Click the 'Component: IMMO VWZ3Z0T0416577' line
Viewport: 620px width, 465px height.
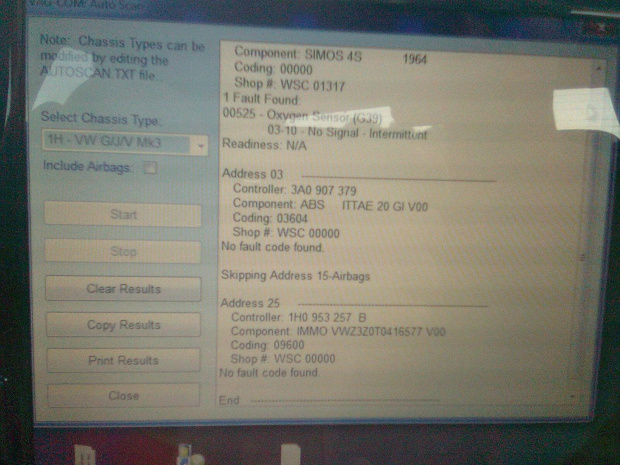338,331
